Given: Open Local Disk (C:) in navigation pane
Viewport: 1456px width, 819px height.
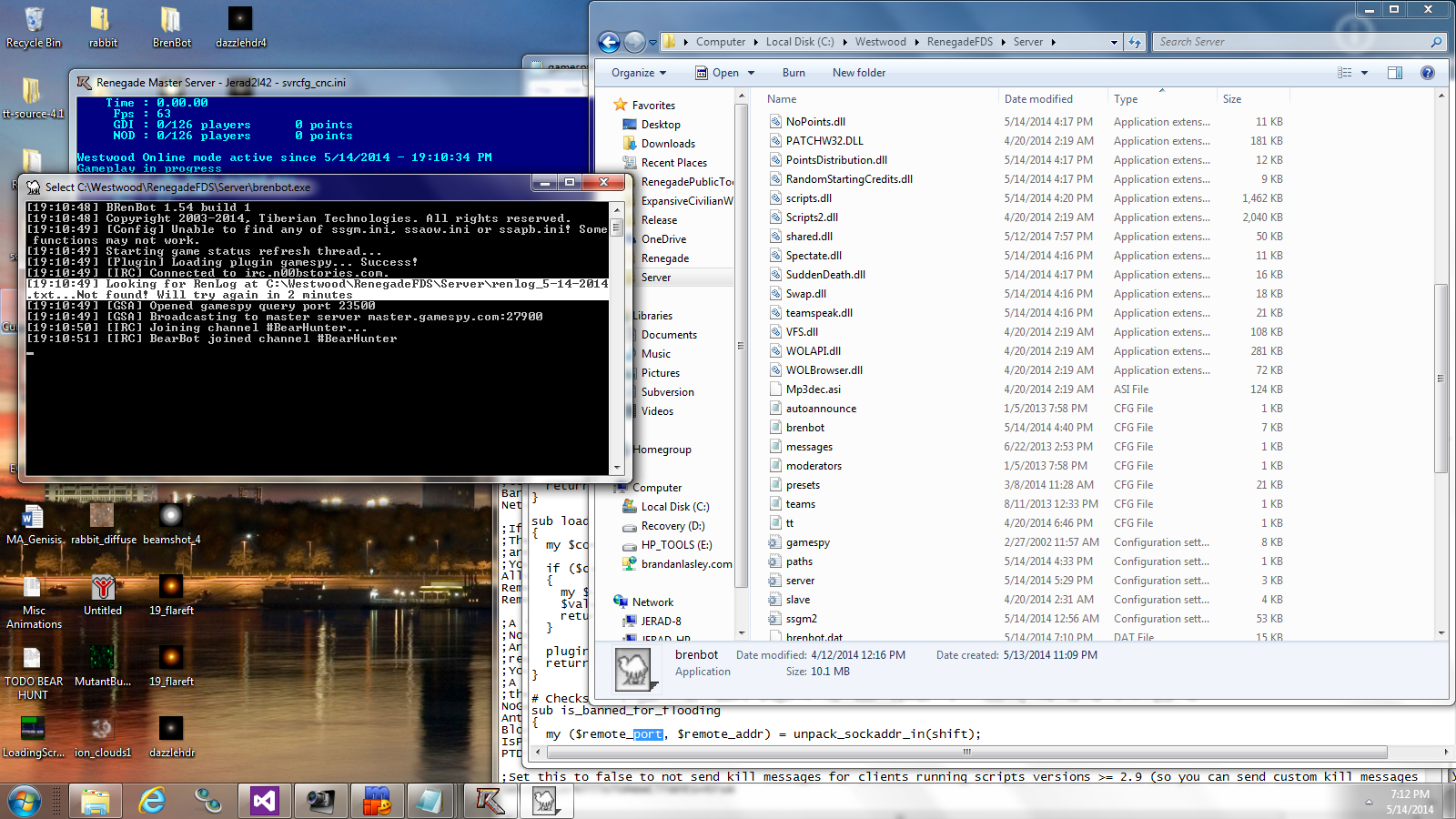Looking at the screenshot, I should [x=674, y=507].
